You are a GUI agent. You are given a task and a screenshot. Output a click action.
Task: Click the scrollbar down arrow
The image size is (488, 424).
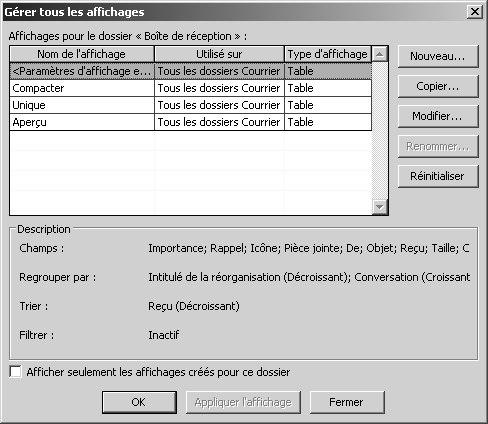point(380,207)
